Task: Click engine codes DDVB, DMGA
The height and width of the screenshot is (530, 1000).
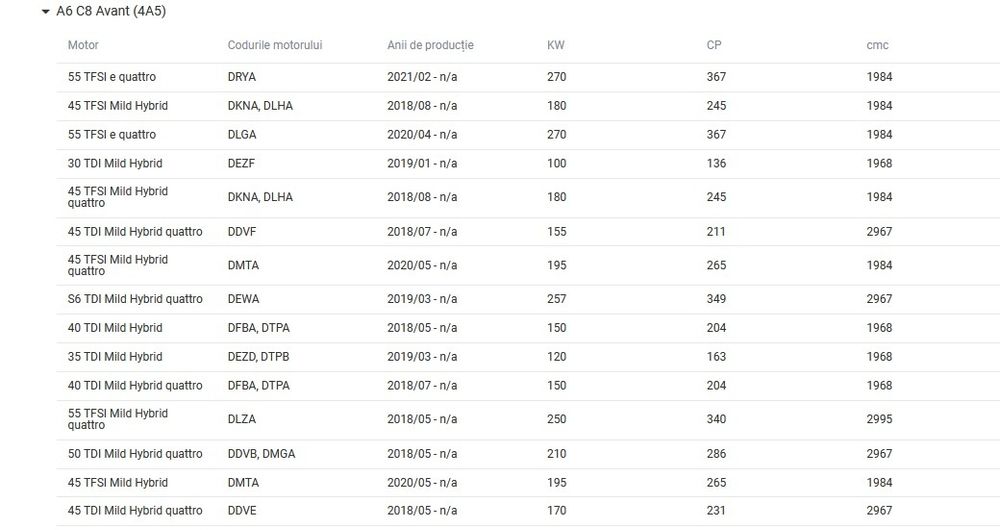Action: pyautogui.click(x=261, y=454)
